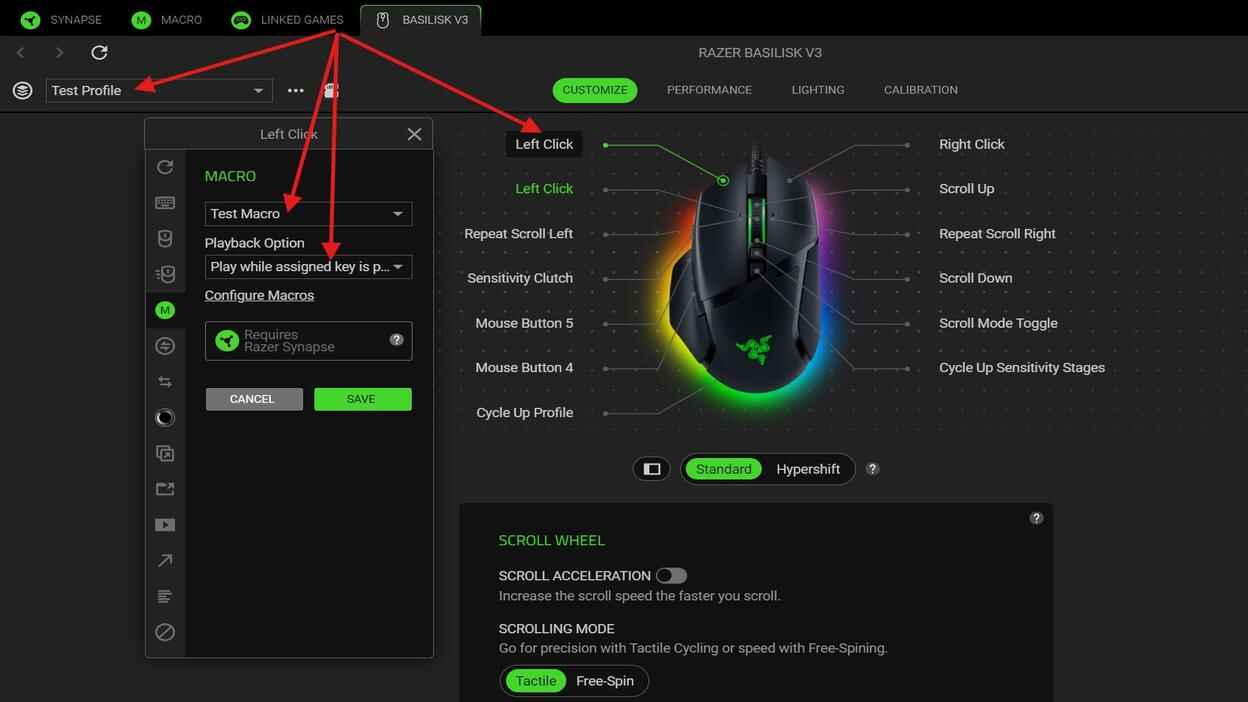Select the Keyboard Function sidebar icon
Image resolution: width=1248 pixels, height=702 pixels.
165,203
